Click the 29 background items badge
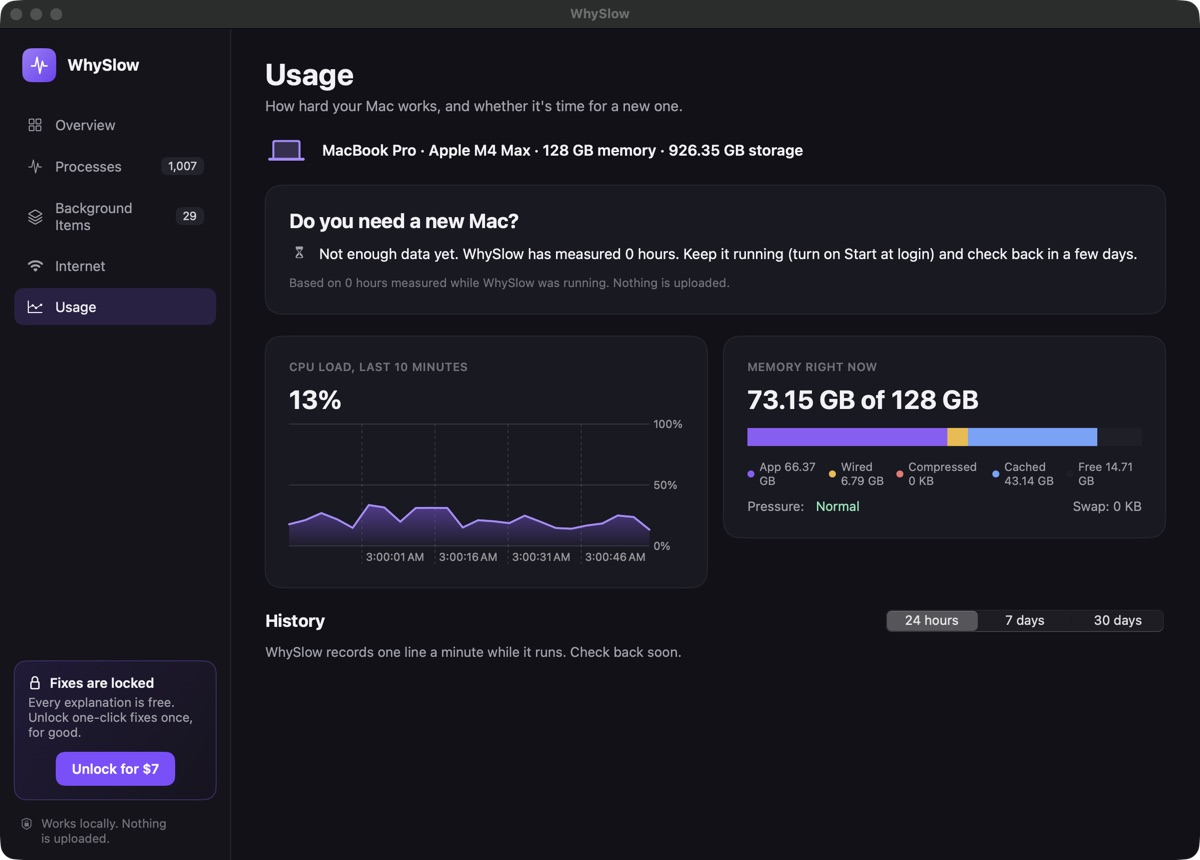This screenshot has height=860, width=1200. point(189,216)
